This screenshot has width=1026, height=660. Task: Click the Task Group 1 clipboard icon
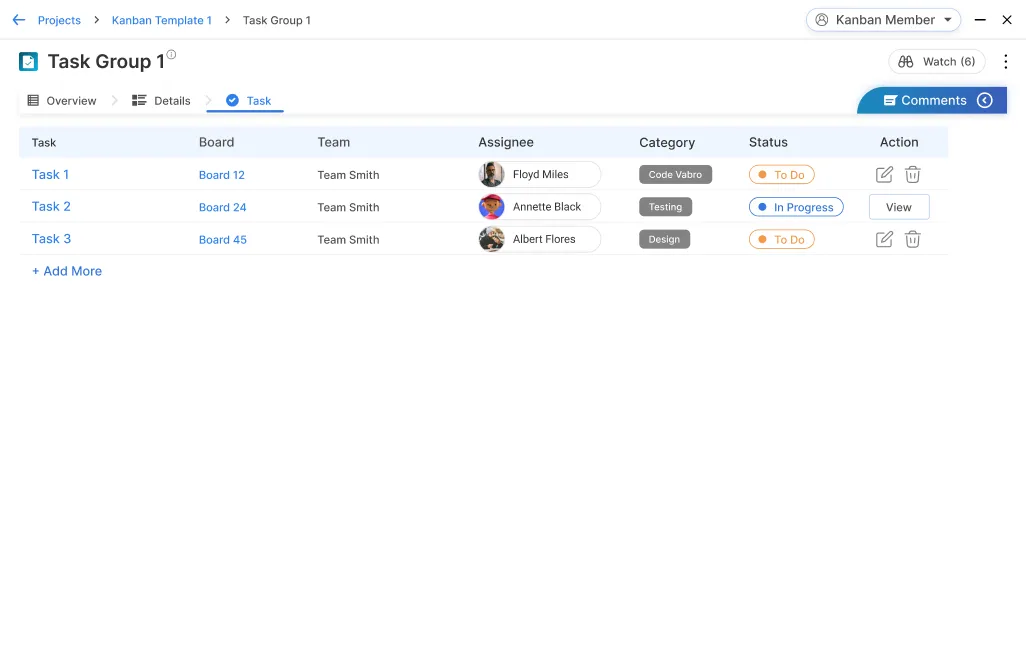coord(28,62)
